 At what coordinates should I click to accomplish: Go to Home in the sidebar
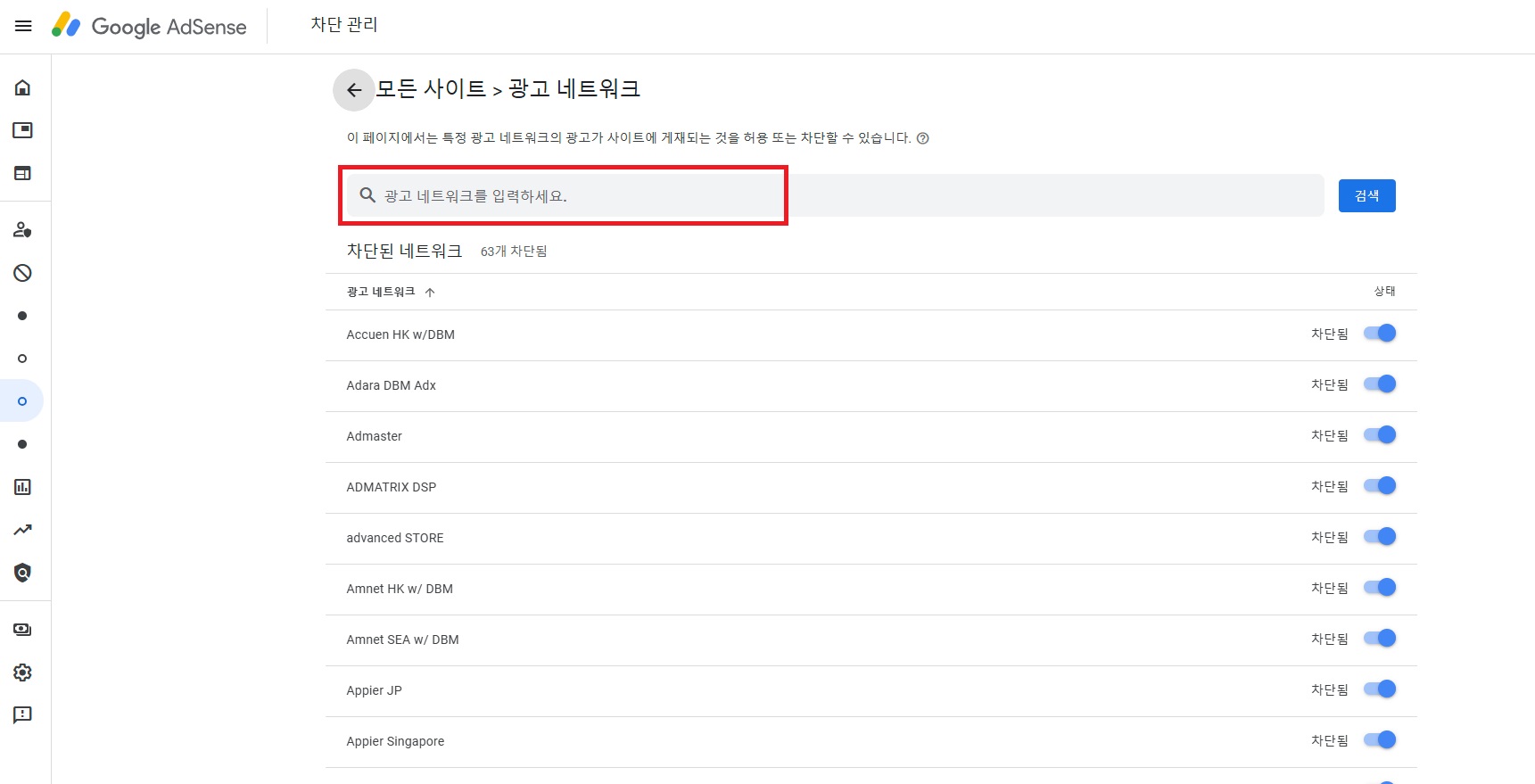pyautogui.click(x=22, y=87)
